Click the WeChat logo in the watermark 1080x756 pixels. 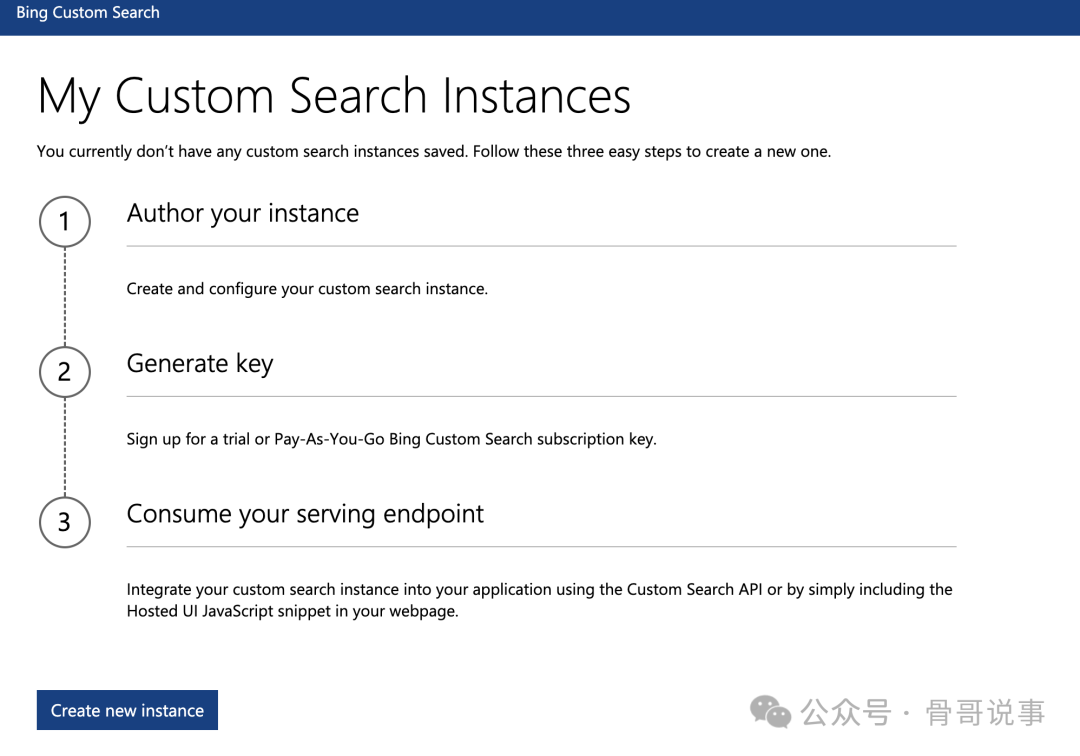click(x=771, y=712)
